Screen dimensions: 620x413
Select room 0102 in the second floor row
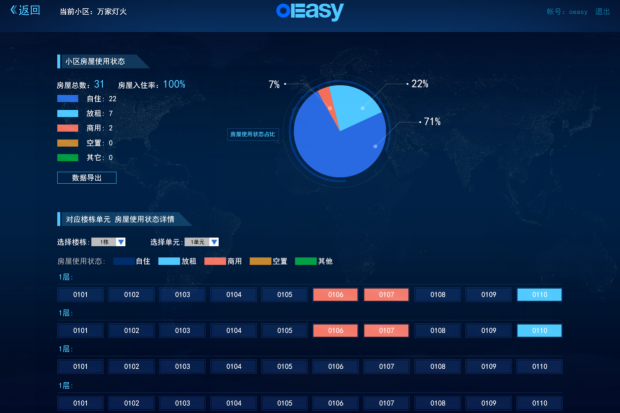(131, 331)
